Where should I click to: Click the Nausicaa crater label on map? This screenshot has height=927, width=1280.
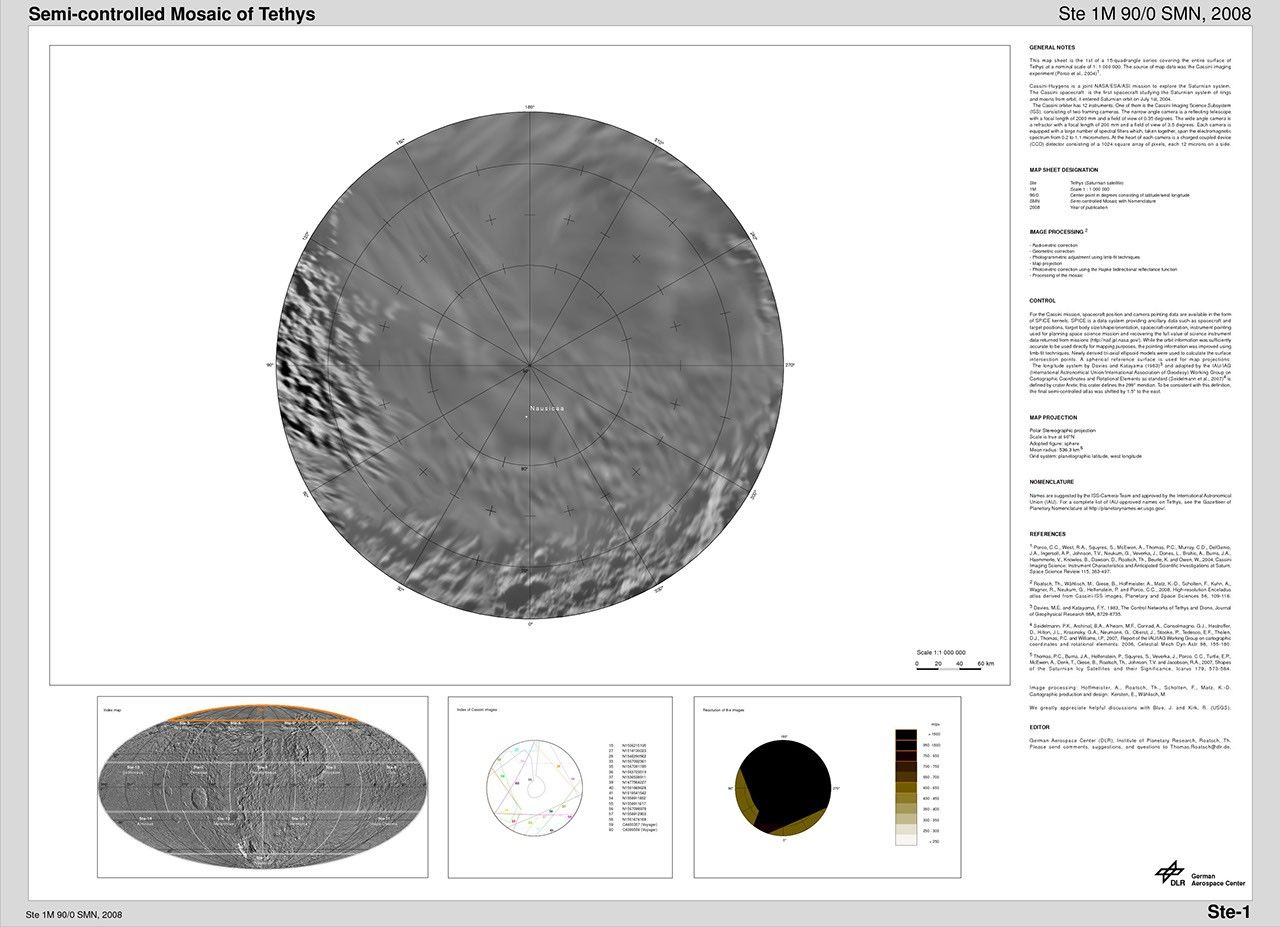click(547, 409)
